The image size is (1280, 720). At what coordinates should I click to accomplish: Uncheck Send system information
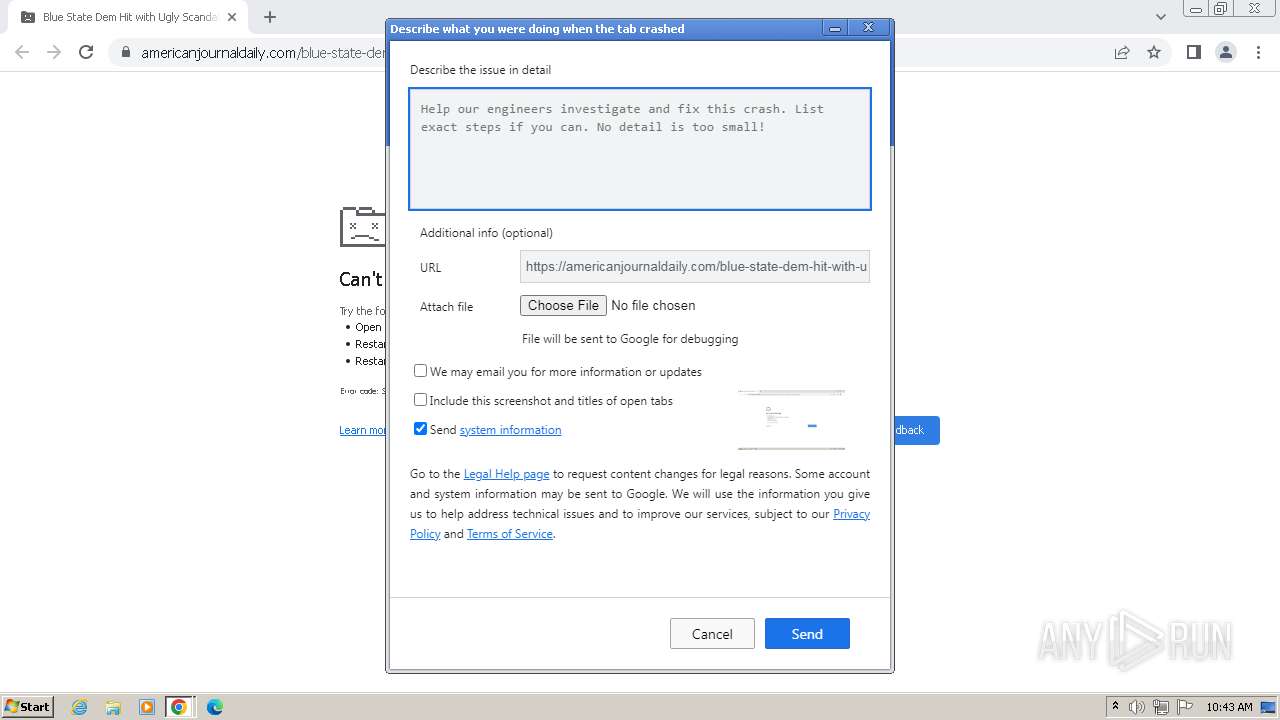pos(421,429)
